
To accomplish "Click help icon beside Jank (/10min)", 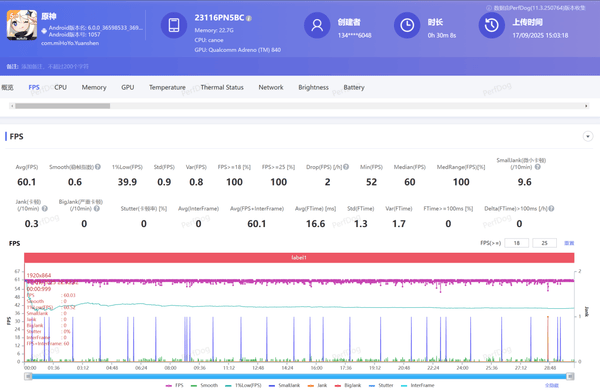I will 45,209.
